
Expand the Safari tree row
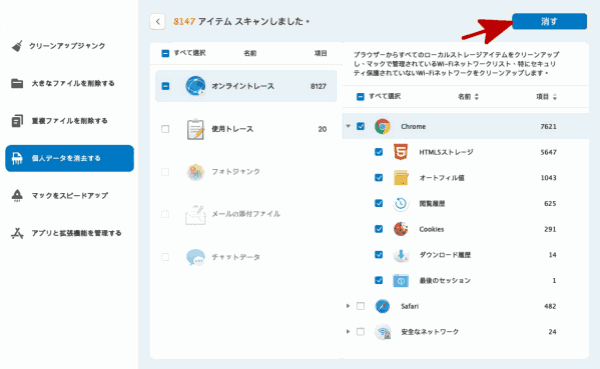(x=348, y=306)
